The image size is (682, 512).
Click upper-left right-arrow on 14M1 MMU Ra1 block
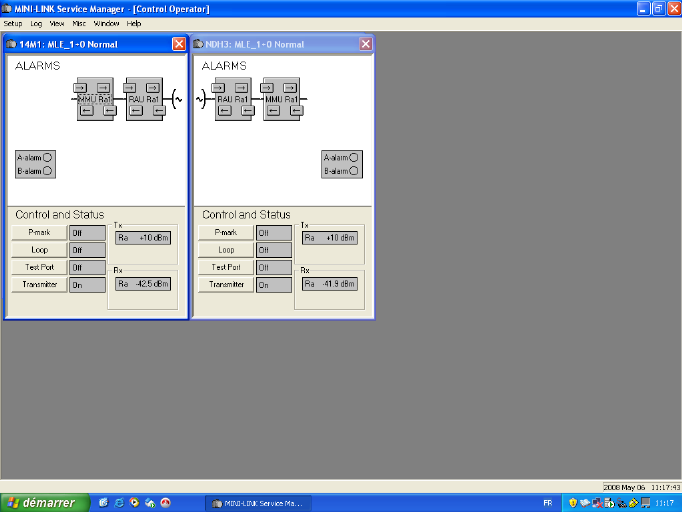[x=80, y=88]
